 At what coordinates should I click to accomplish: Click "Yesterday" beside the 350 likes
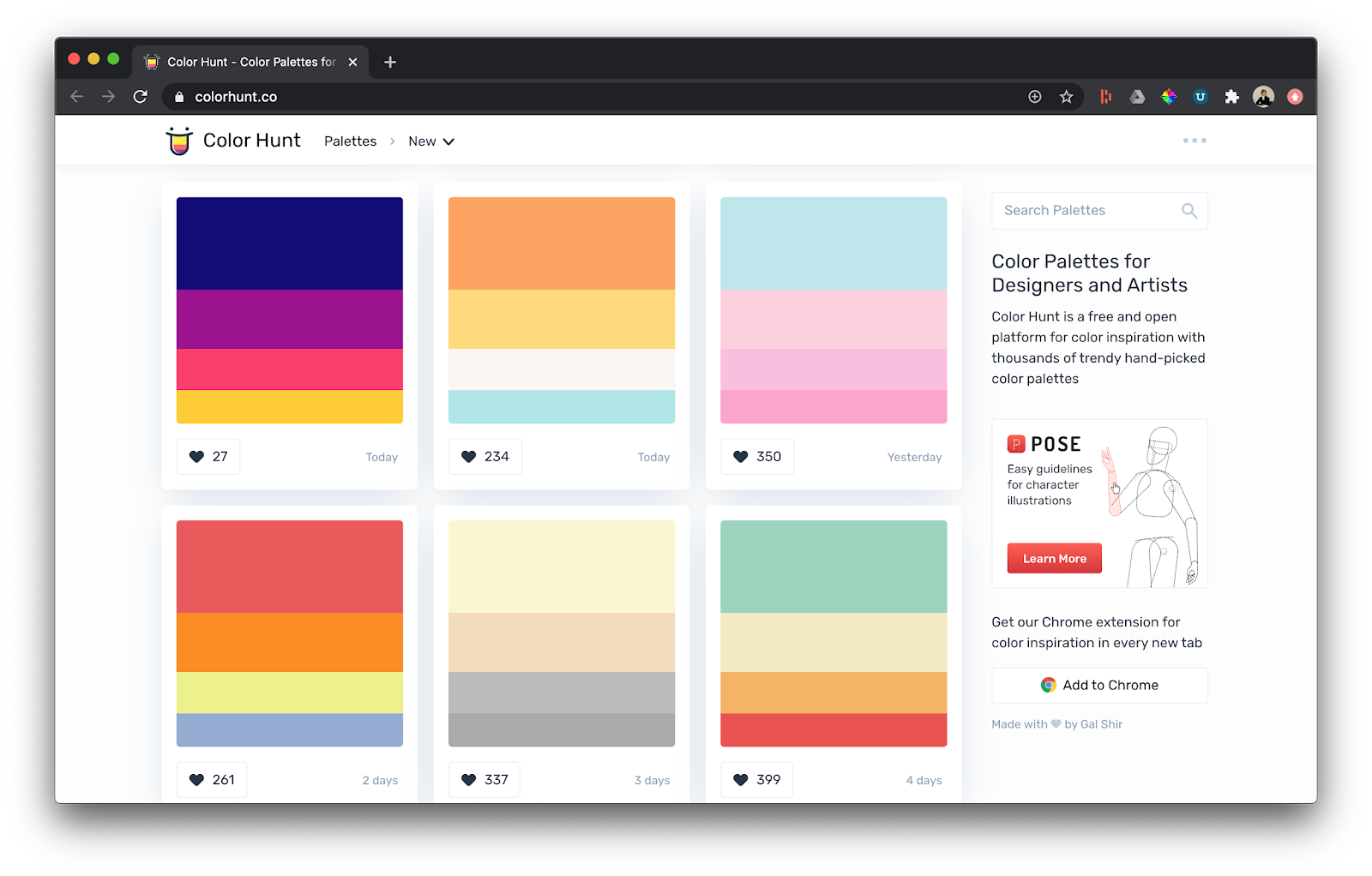(914, 458)
